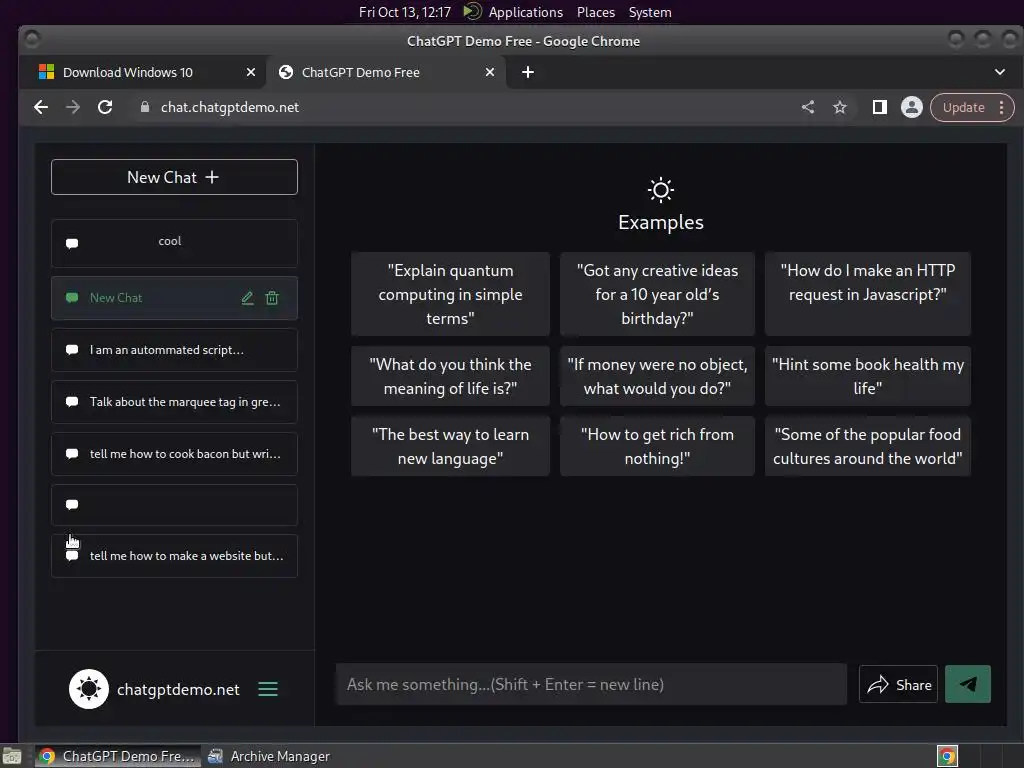This screenshot has width=1024, height=768.
Task: Select the ChatGPT Demo Free tab
Action: [385, 72]
